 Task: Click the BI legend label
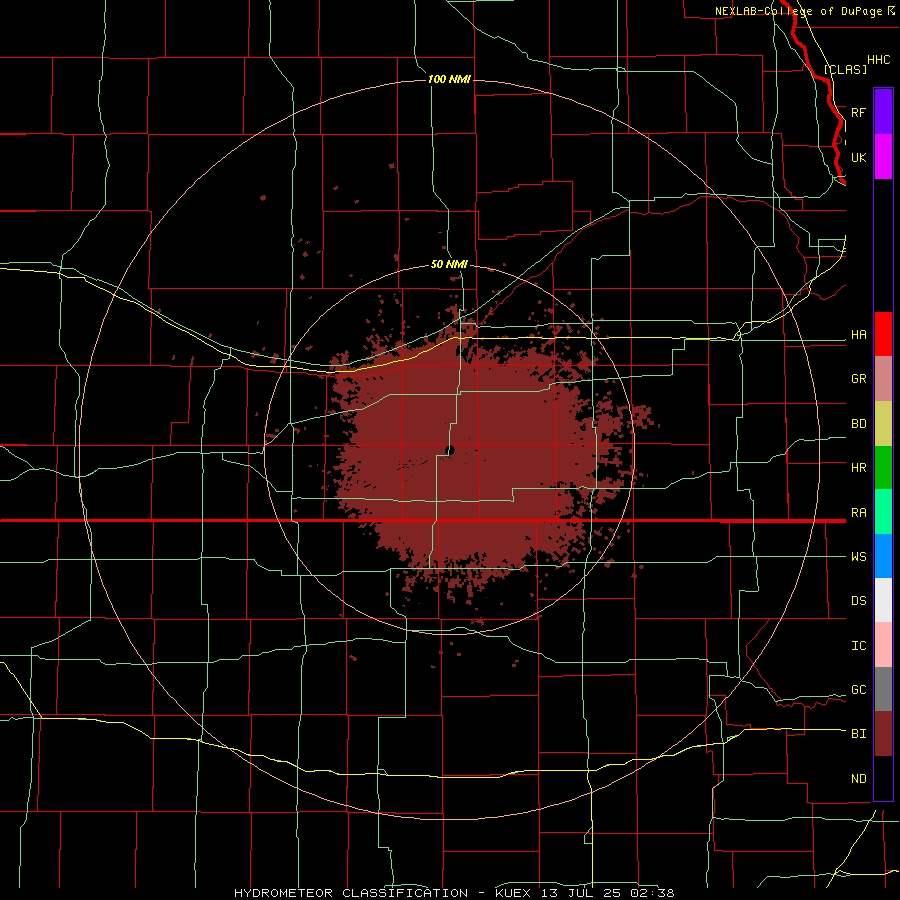(x=858, y=734)
